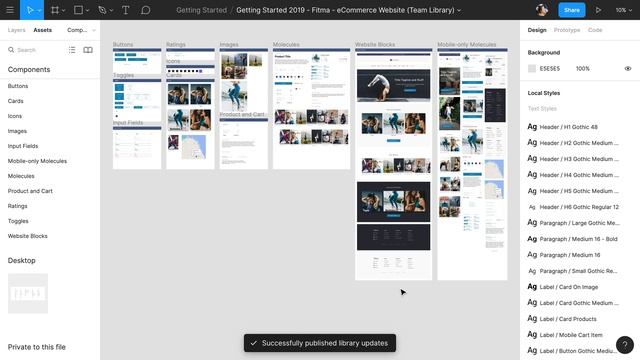The width and height of the screenshot is (640, 360).
Task: Edit the background opacity 100% field
Action: point(582,69)
